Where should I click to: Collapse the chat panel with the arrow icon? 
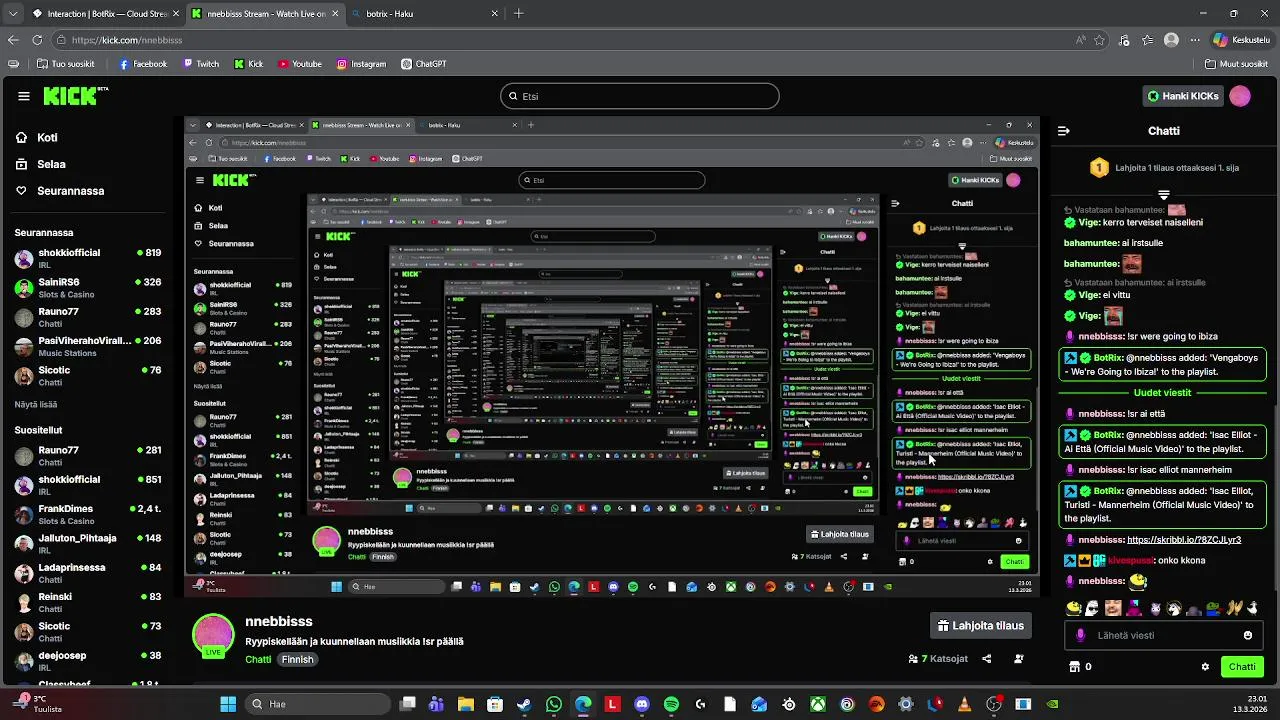point(1064,131)
